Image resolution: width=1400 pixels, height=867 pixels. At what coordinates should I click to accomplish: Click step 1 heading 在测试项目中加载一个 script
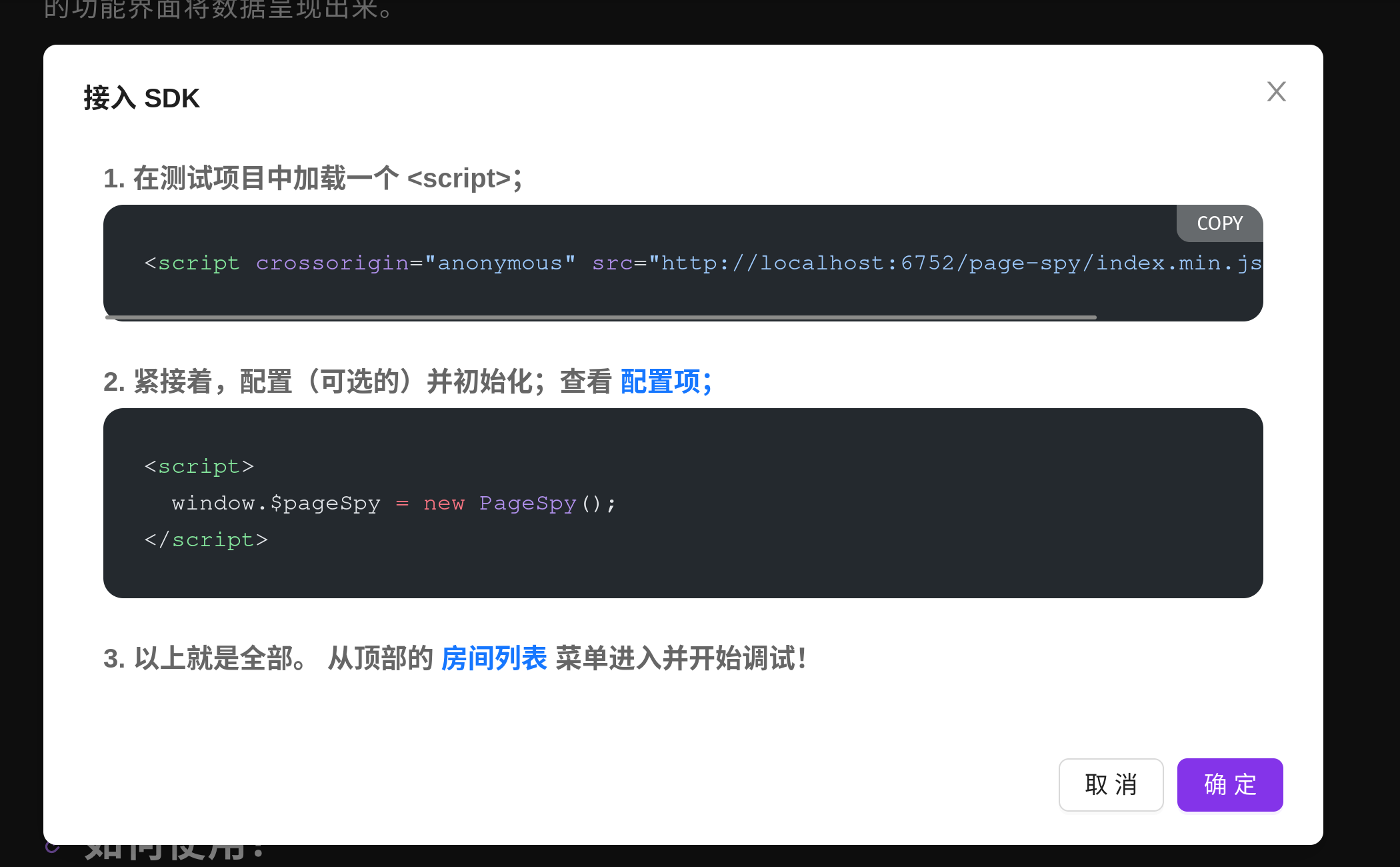[x=313, y=178]
